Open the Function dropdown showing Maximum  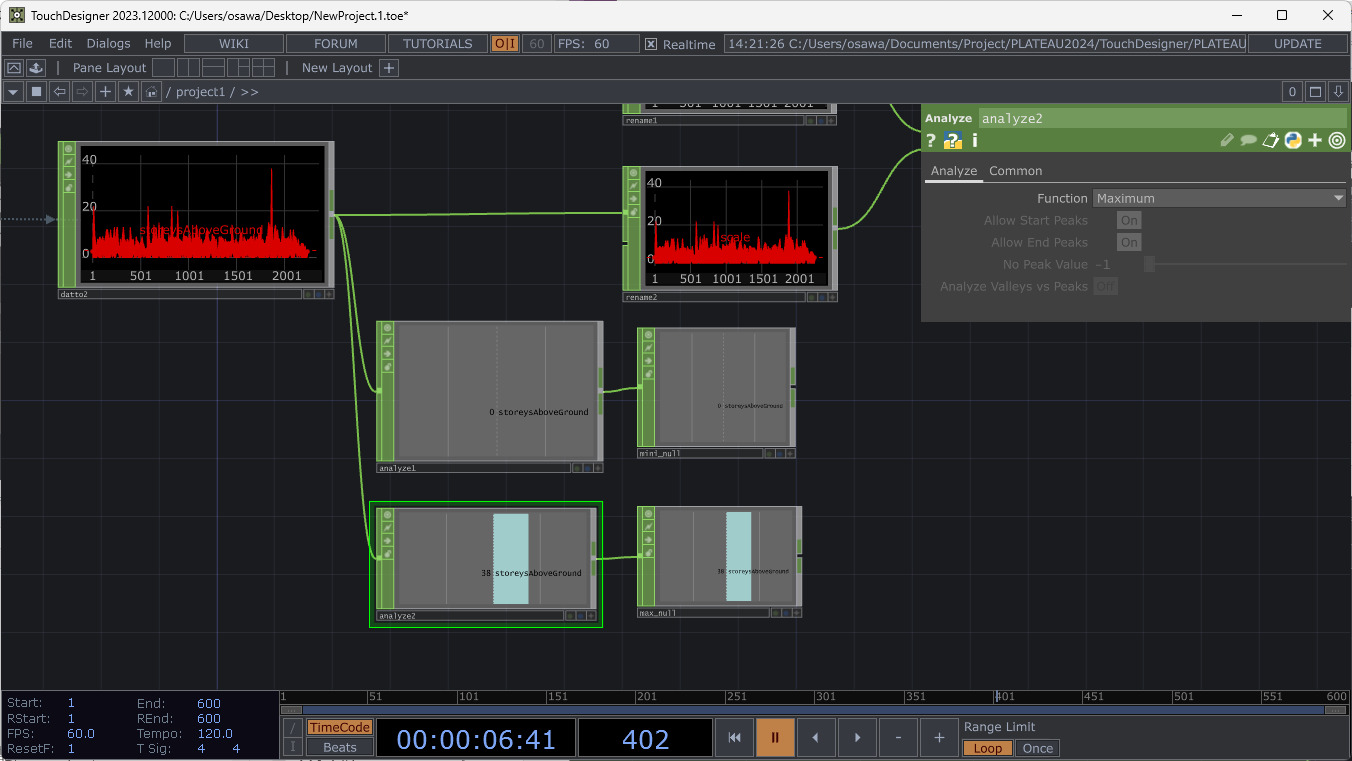[1220, 198]
